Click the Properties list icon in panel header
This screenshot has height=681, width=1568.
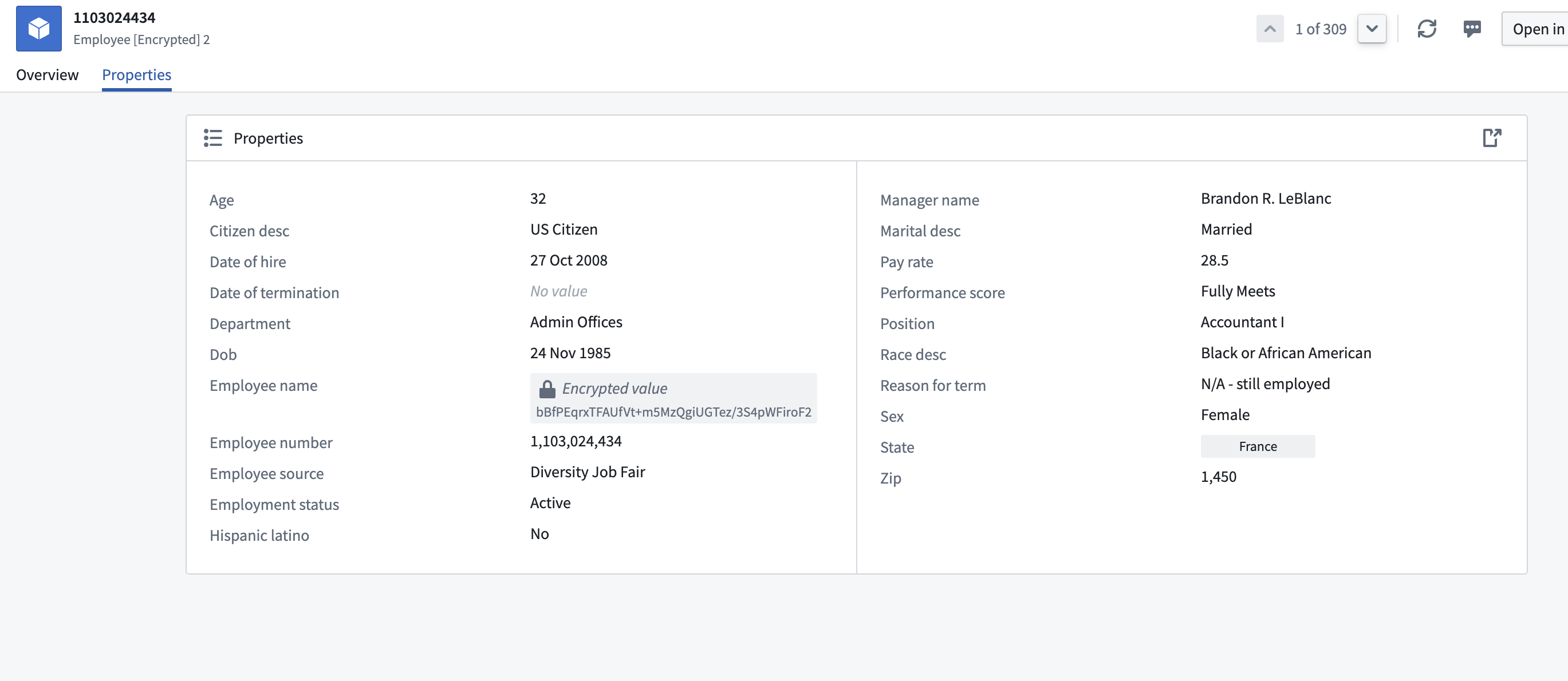click(212, 138)
